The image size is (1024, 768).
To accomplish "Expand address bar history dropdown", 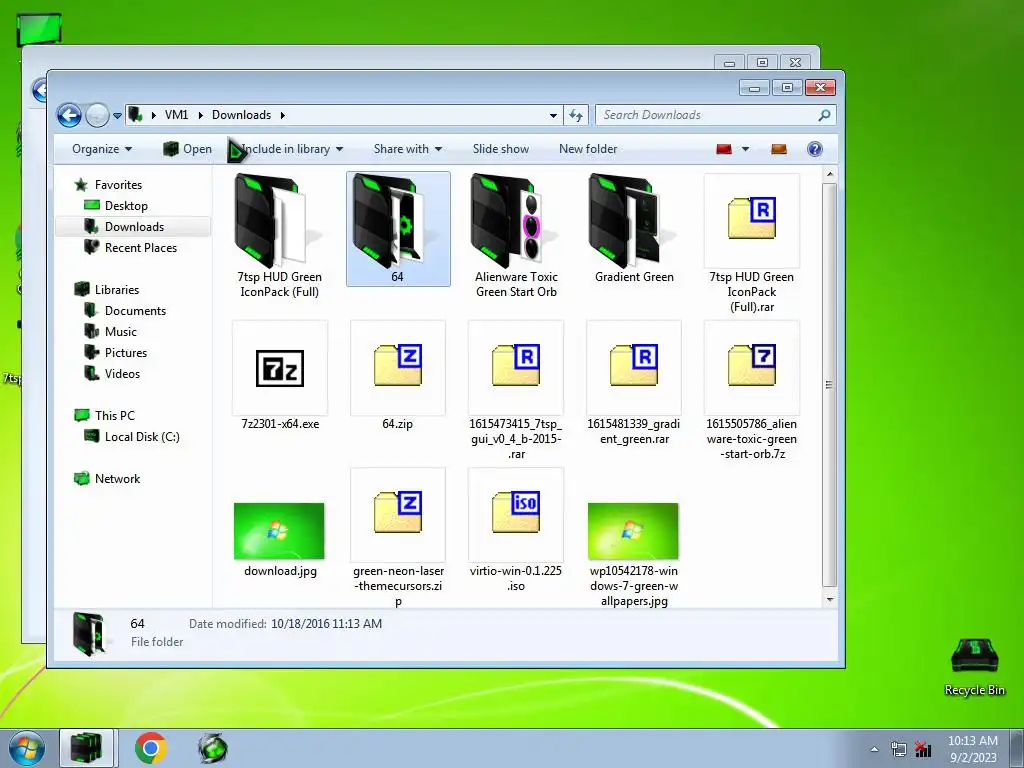I will (x=553, y=116).
